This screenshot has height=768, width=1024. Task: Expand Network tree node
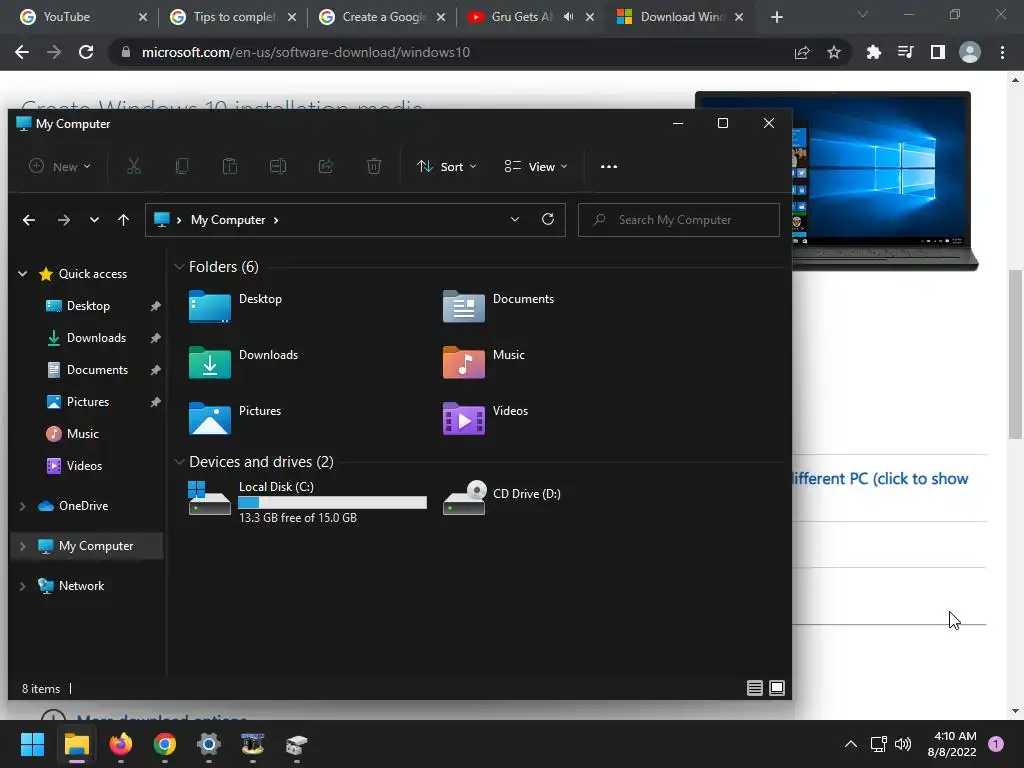pos(23,586)
